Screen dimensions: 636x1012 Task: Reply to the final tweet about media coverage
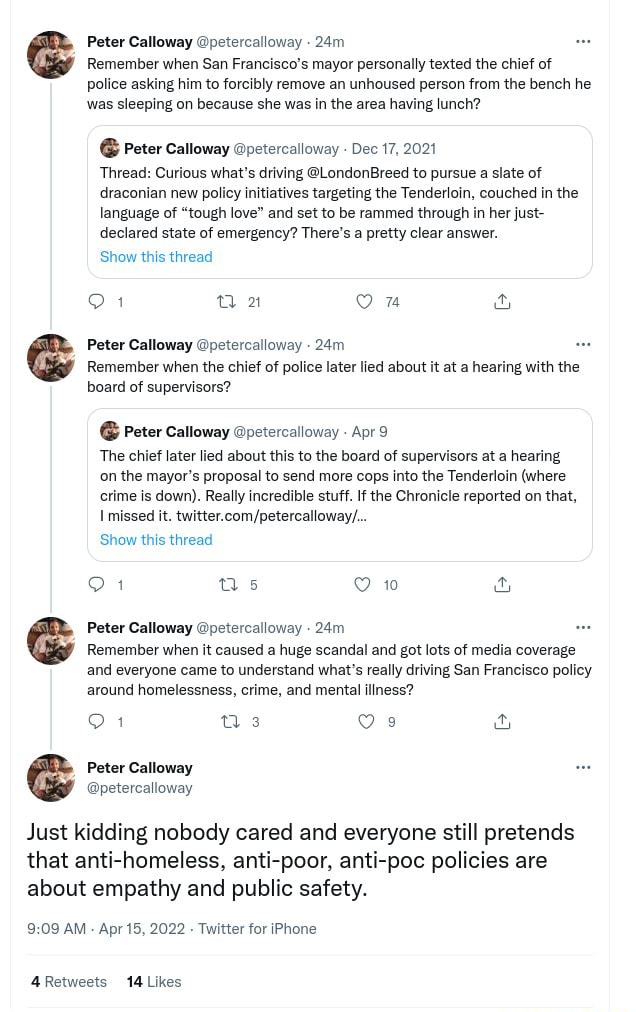[96, 721]
